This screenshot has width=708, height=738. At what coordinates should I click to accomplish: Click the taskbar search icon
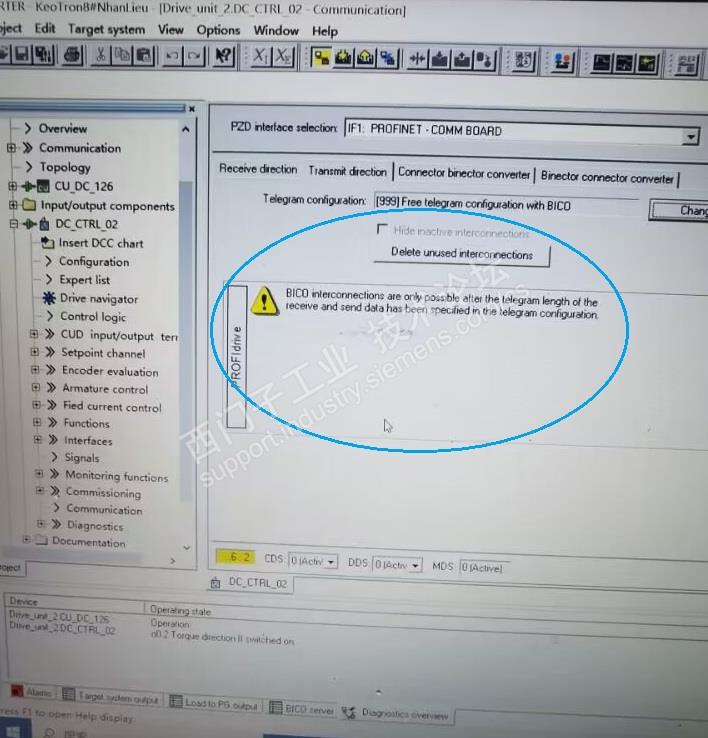click(x=49, y=733)
